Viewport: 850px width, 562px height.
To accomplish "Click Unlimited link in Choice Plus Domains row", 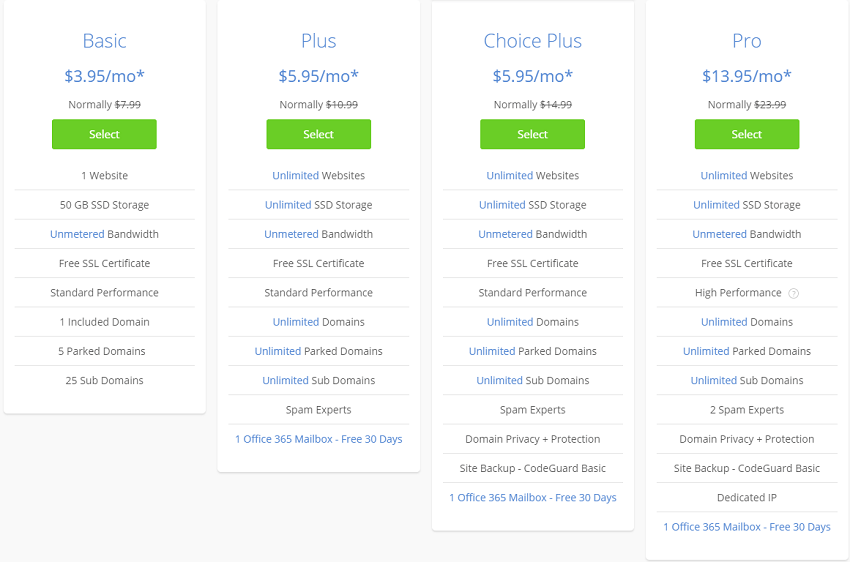I will [x=510, y=322].
